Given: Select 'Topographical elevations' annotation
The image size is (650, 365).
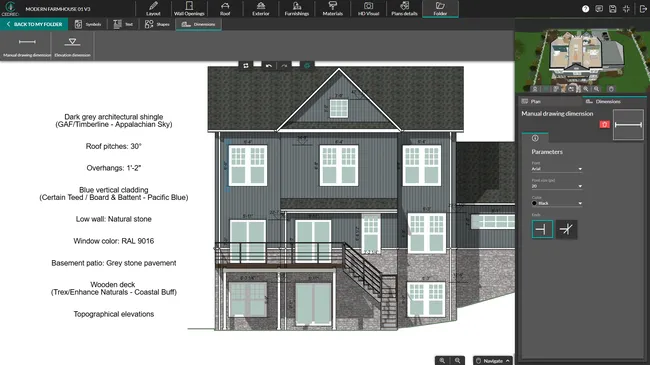Looking at the screenshot, I should [x=114, y=314].
